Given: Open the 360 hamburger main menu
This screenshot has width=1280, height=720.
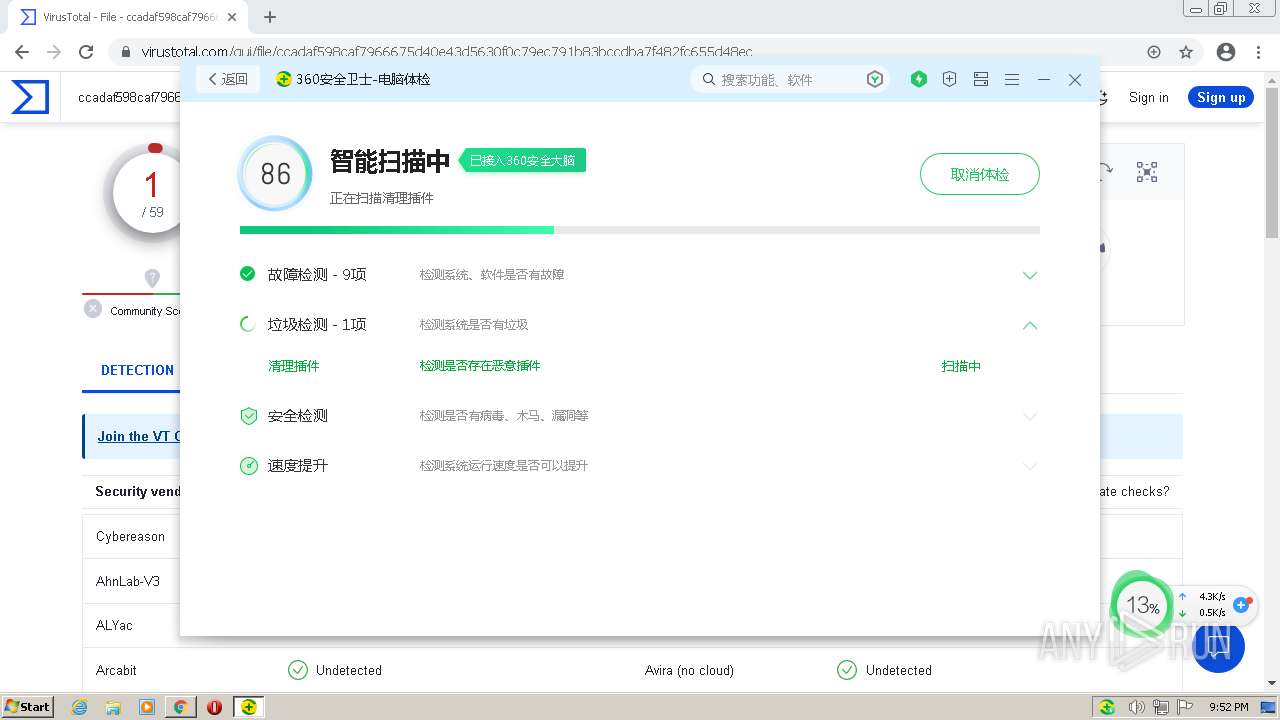Looking at the screenshot, I should pyautogui.click(x=1012, y=79).
